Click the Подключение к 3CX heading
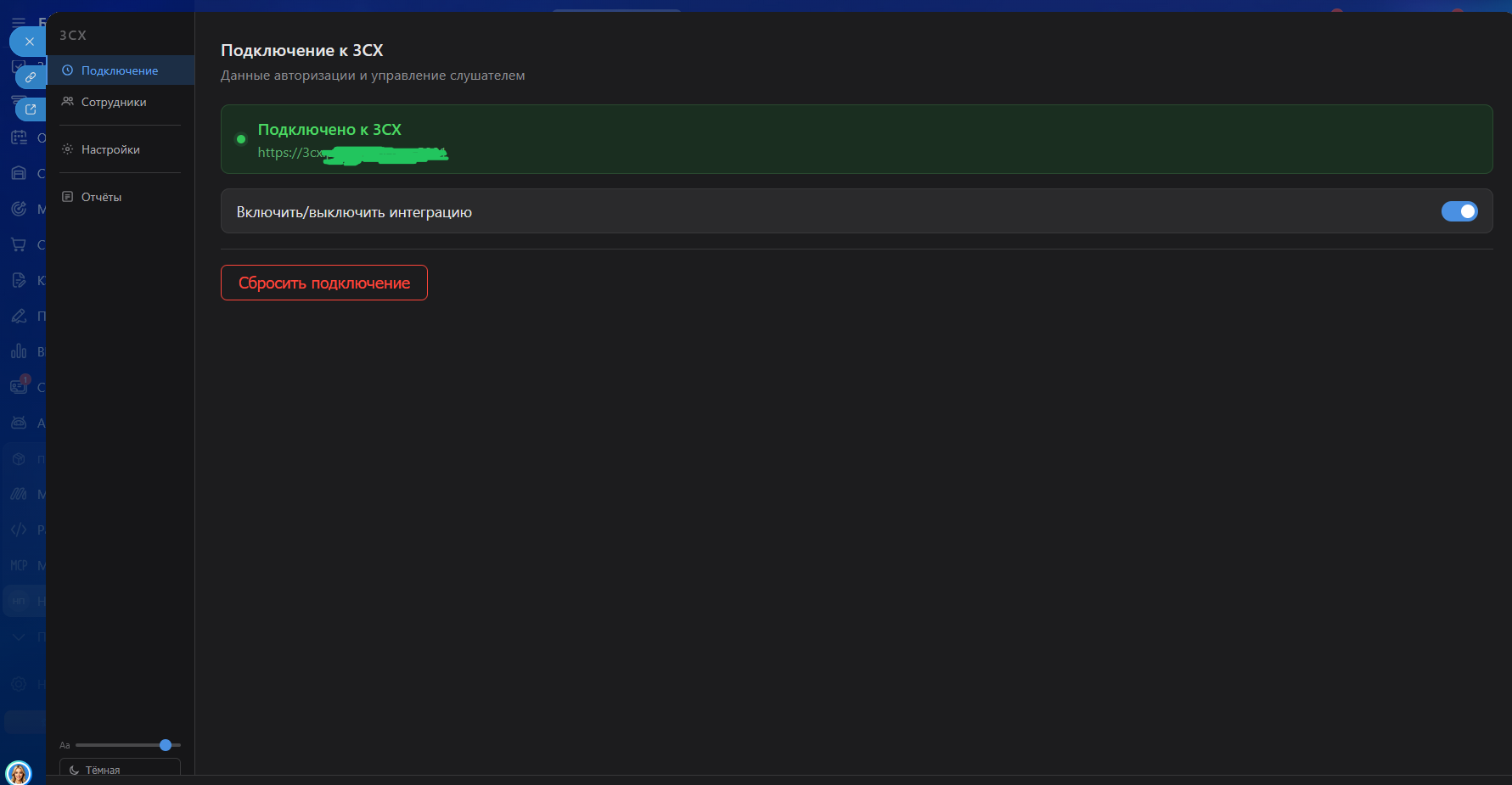 (x=302, y=51)
